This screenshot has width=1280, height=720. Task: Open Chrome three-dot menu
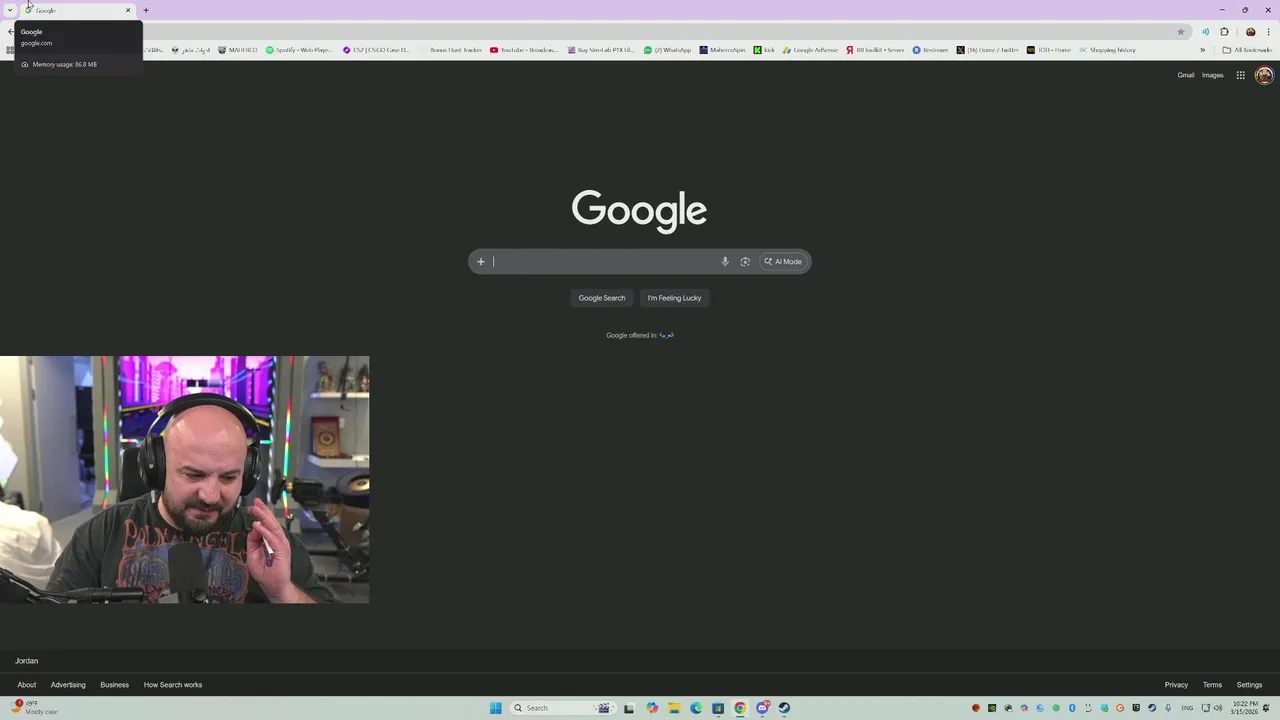point(1269,32)
